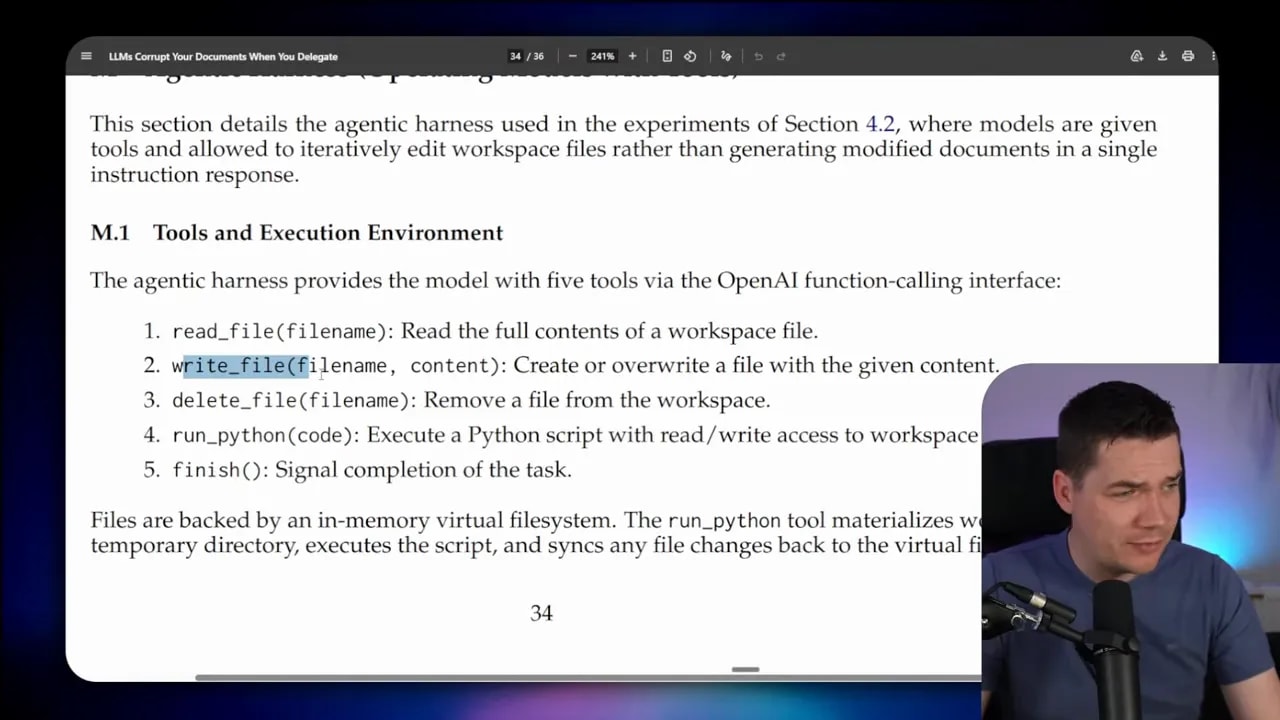Click the paragraph starting 'This section details'
This screenshot has height=720, width=1280.
click(x=623, y=149)
